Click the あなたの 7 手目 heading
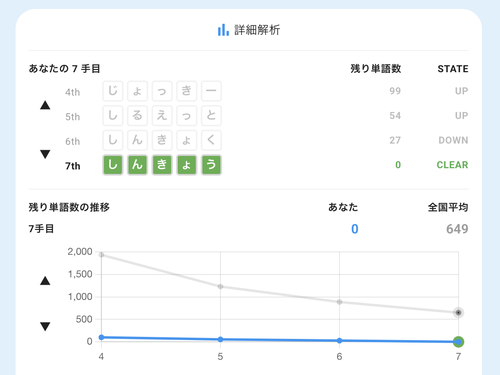Viewport: 500px width, 375px height. point(64,69)
